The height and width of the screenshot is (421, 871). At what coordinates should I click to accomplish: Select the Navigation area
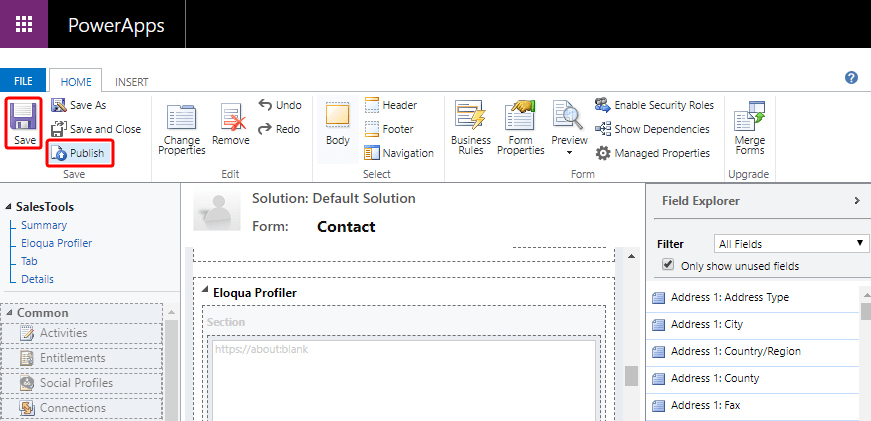pyautogui.click(x=399, y=153)
